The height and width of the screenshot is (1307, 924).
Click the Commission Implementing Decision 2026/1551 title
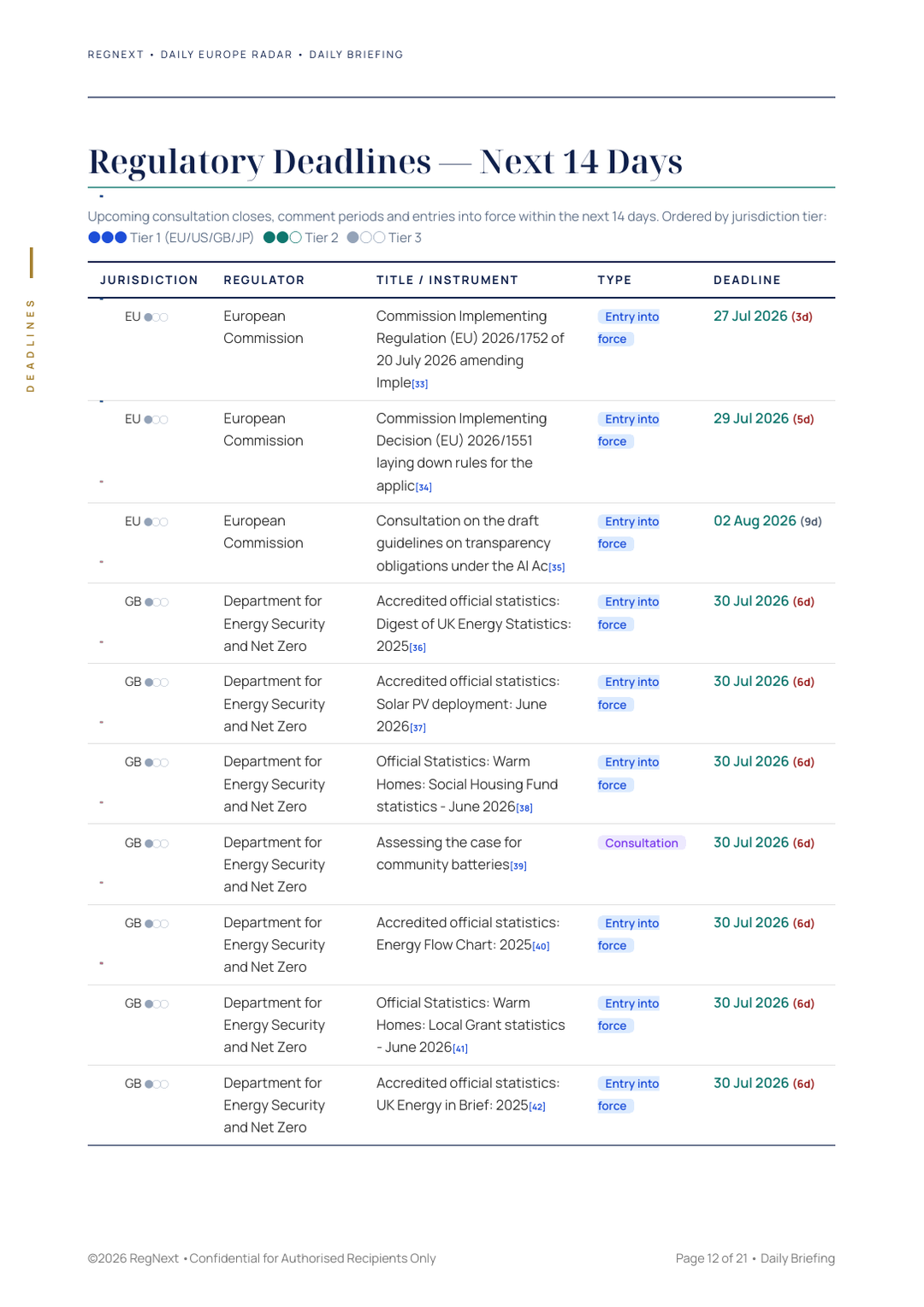click(462, 452)
